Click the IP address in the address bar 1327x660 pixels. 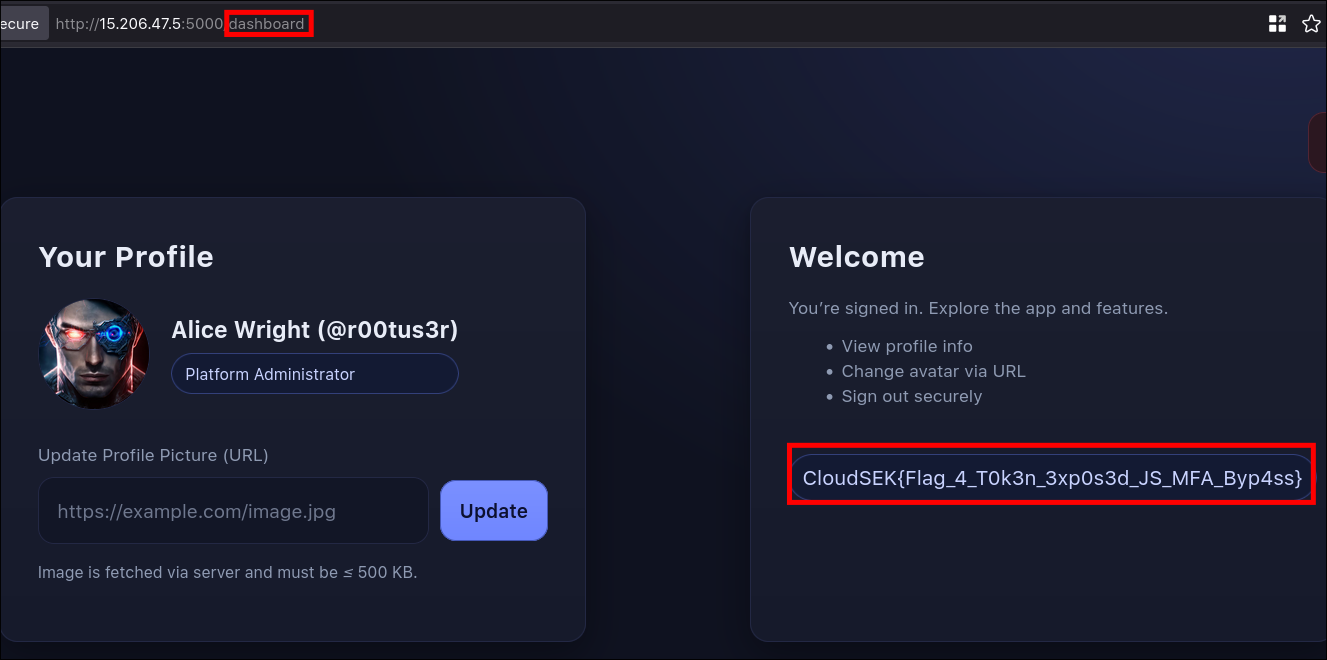click(140, 24)
